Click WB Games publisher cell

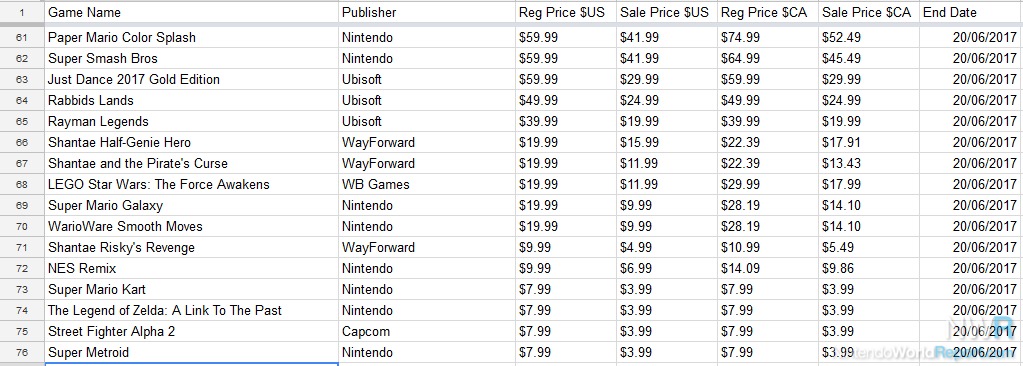427,184
